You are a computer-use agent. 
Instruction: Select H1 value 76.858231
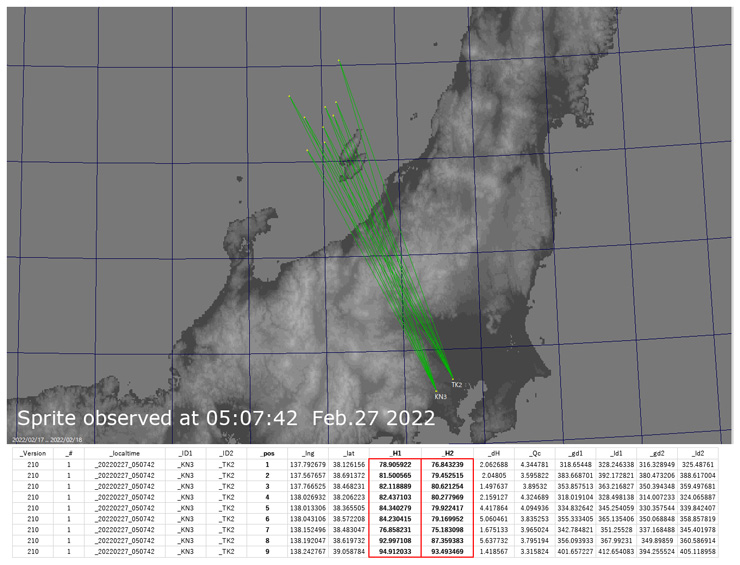click(x=395, y=530)
